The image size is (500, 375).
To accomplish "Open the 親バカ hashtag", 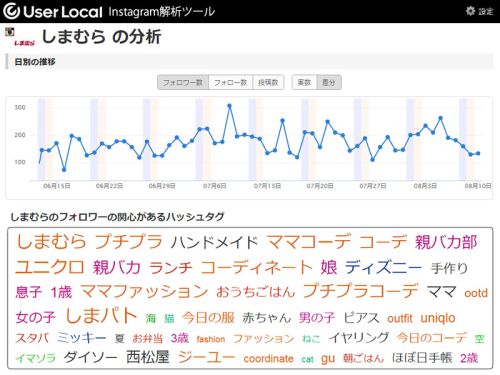I will coord(117,267).
